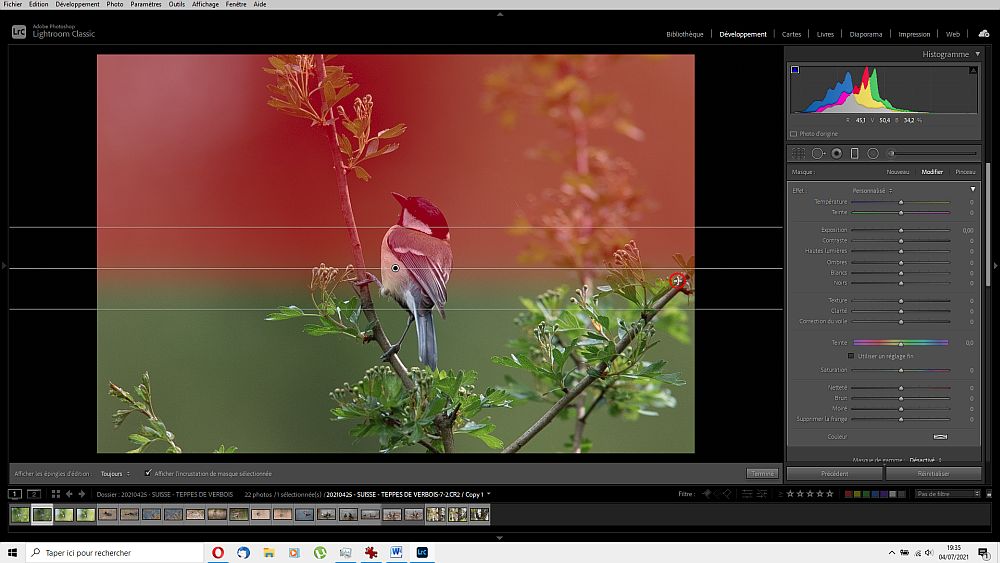The image size is (1000, 563).
Task: Enable the 'Photo d'origine' checkbox
Action: click(794, 133)
